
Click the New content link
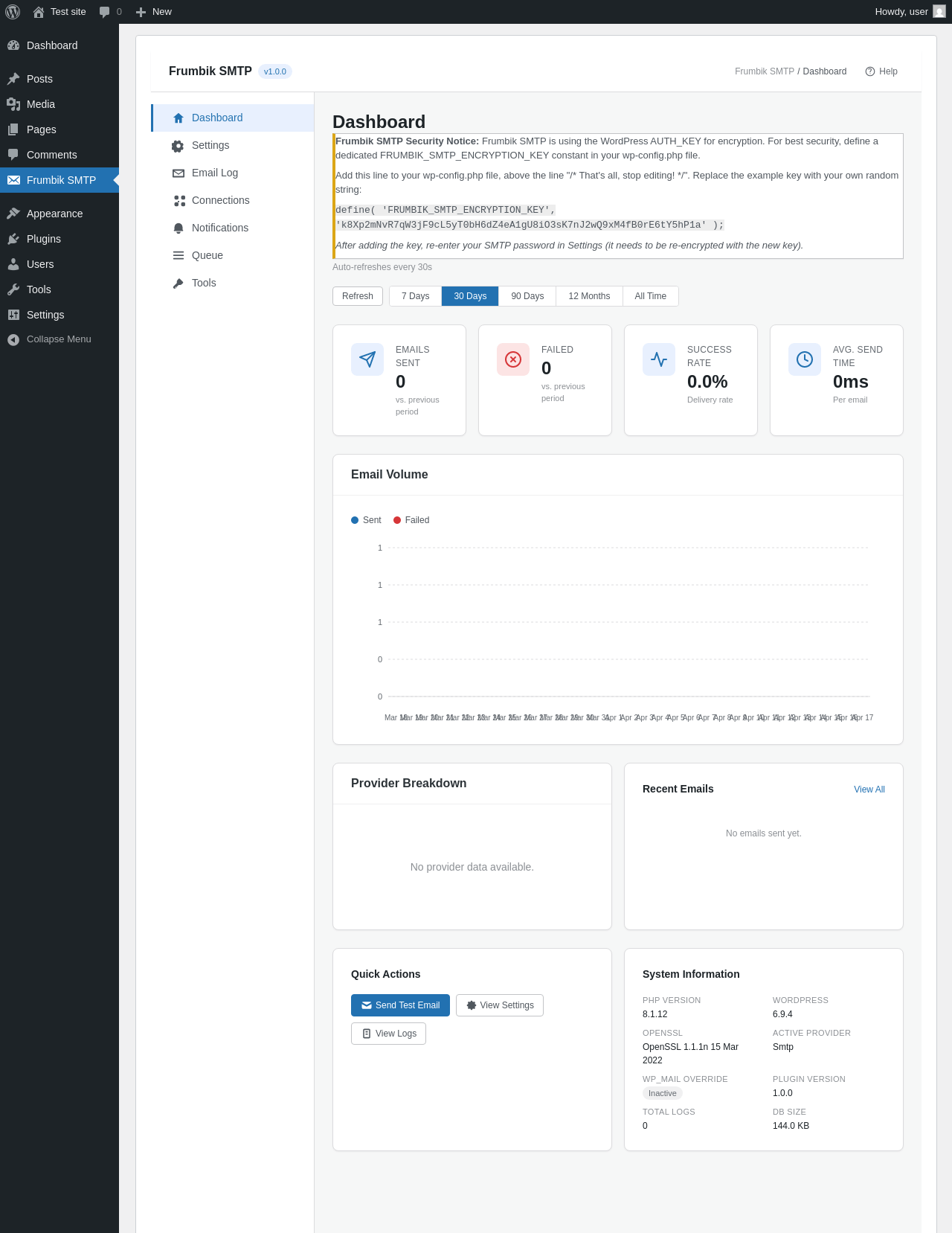tap(154, 12)
